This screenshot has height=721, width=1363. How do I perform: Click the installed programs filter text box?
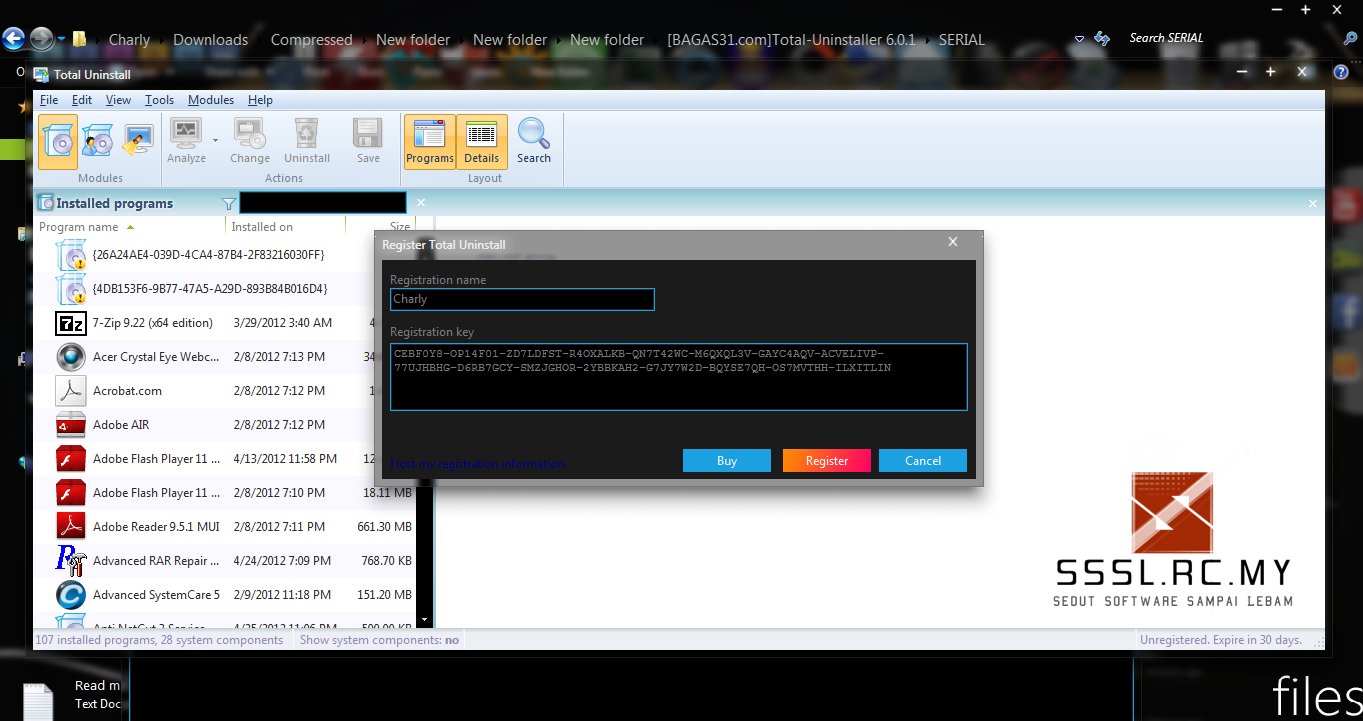coord(323,203)
